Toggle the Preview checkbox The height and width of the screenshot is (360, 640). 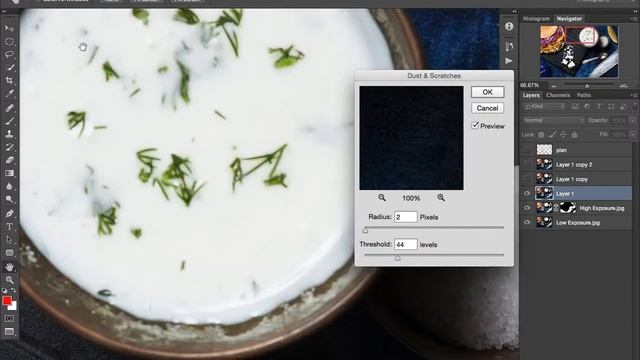(x=475, y=125)
